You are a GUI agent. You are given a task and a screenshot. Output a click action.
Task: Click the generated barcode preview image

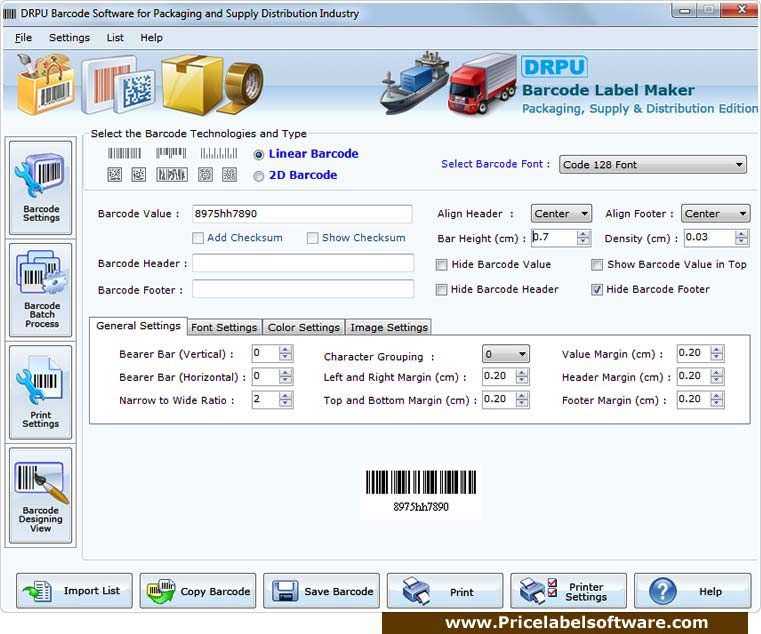click(x=420, y=489)
